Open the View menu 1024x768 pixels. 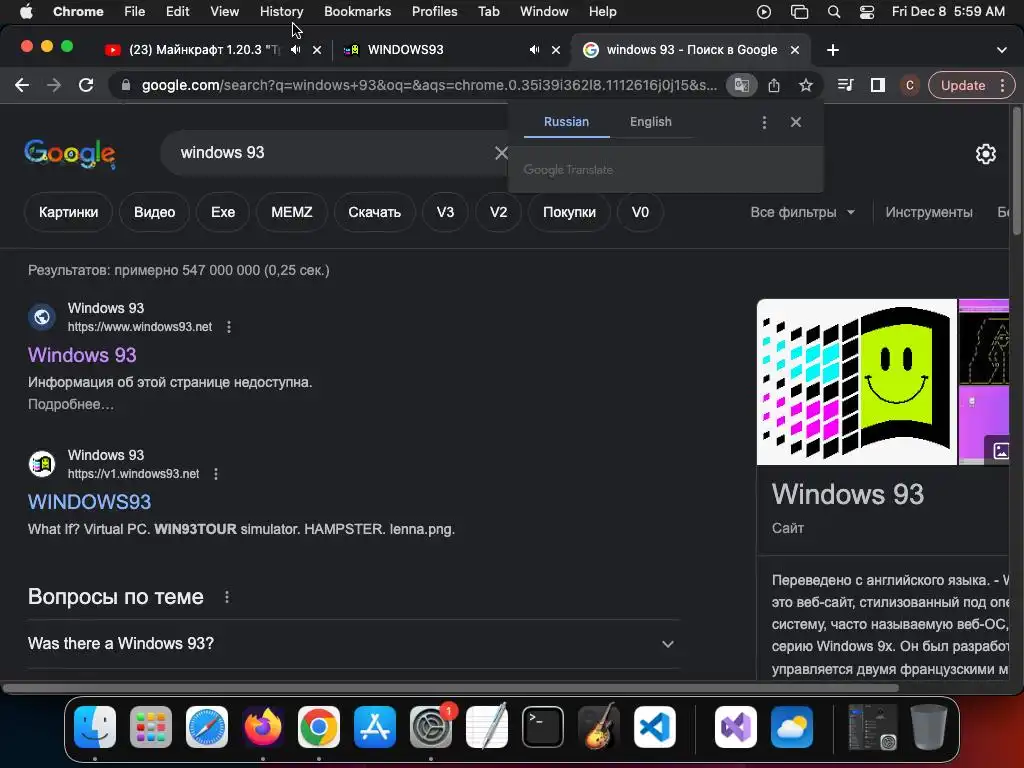point(224,11)
